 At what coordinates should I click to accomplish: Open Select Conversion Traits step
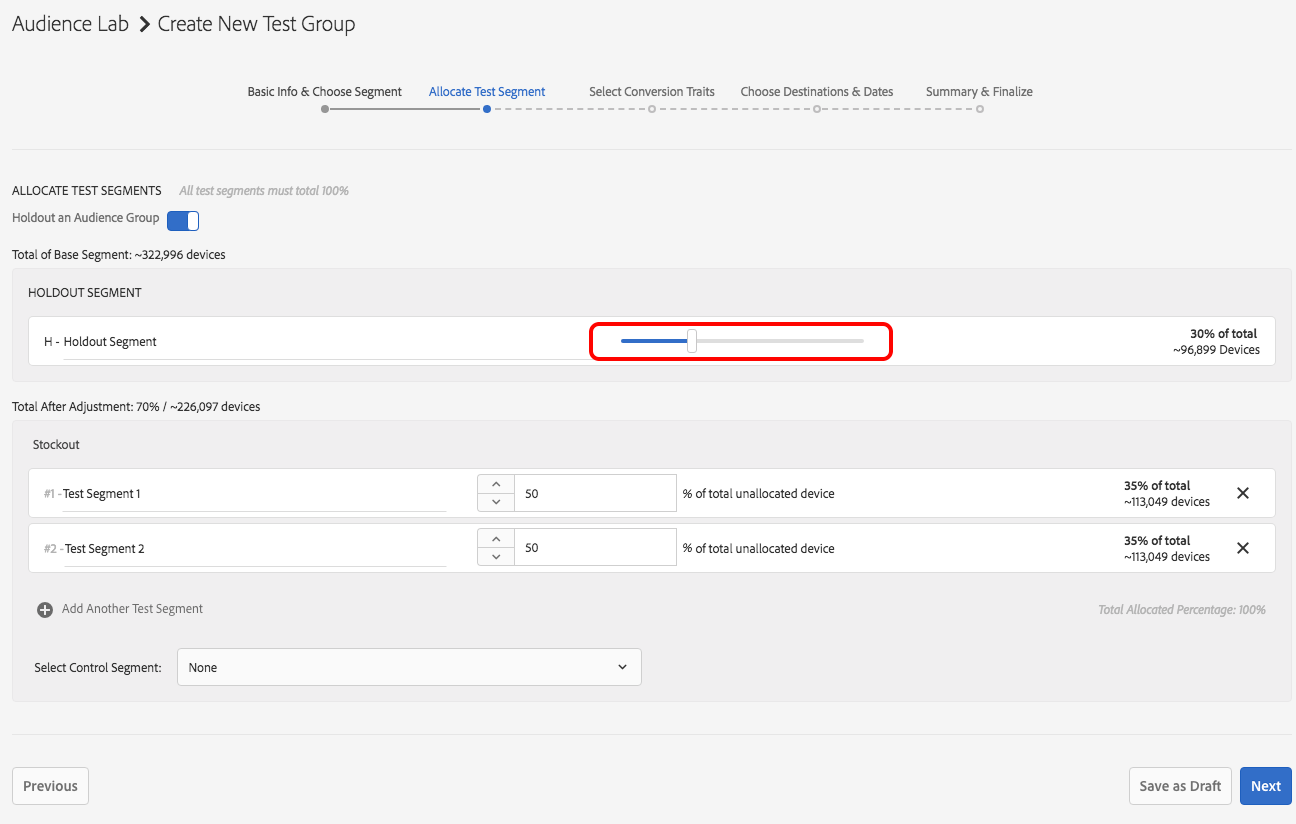(652, 92)
